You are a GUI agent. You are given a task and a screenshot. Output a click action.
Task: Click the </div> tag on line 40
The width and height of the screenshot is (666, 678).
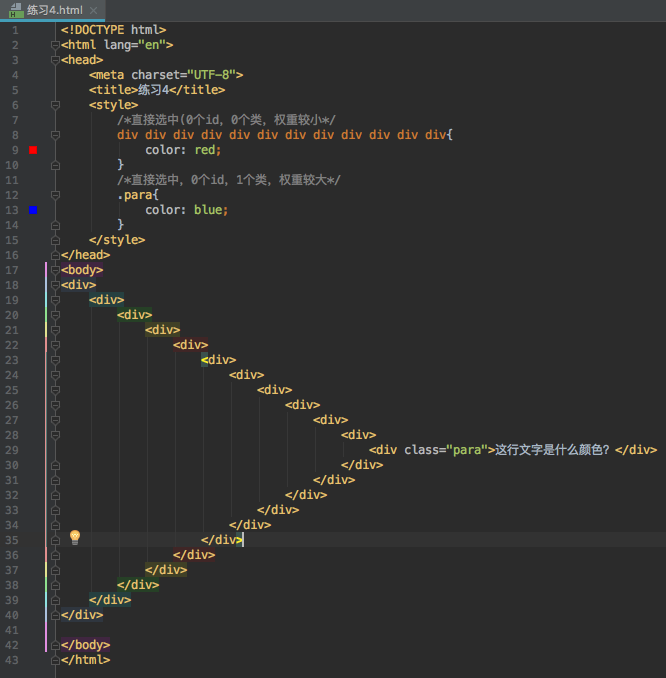82,615
